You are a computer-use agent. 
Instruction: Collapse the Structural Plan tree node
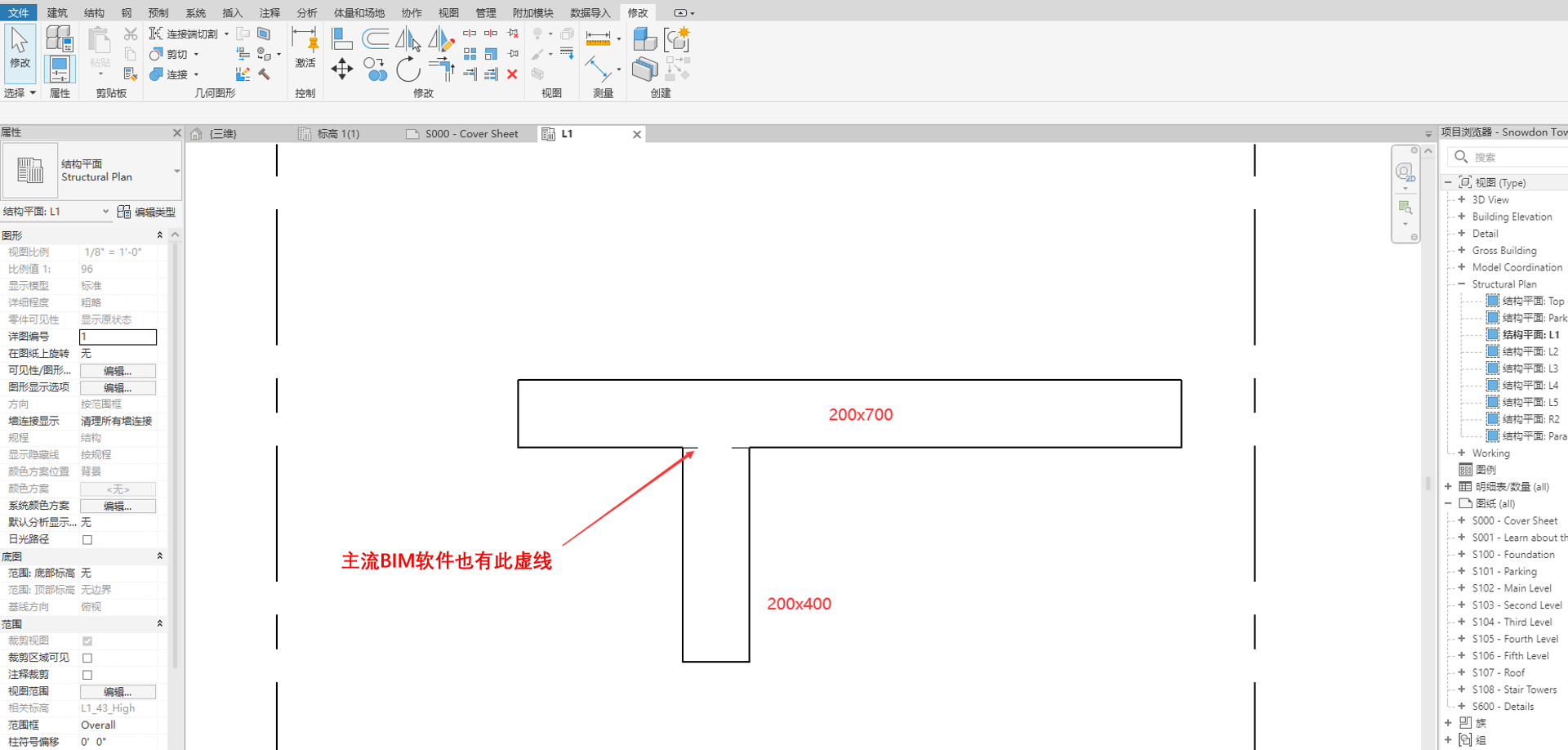pos(1462,284)
